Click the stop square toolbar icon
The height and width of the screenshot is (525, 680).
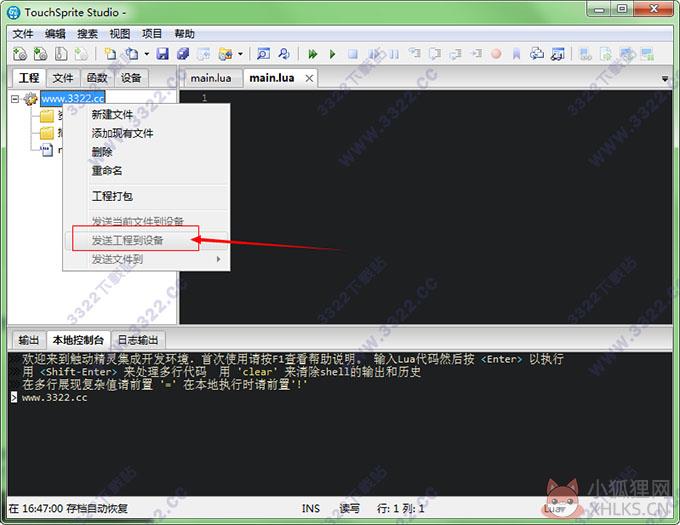point(353,54)
